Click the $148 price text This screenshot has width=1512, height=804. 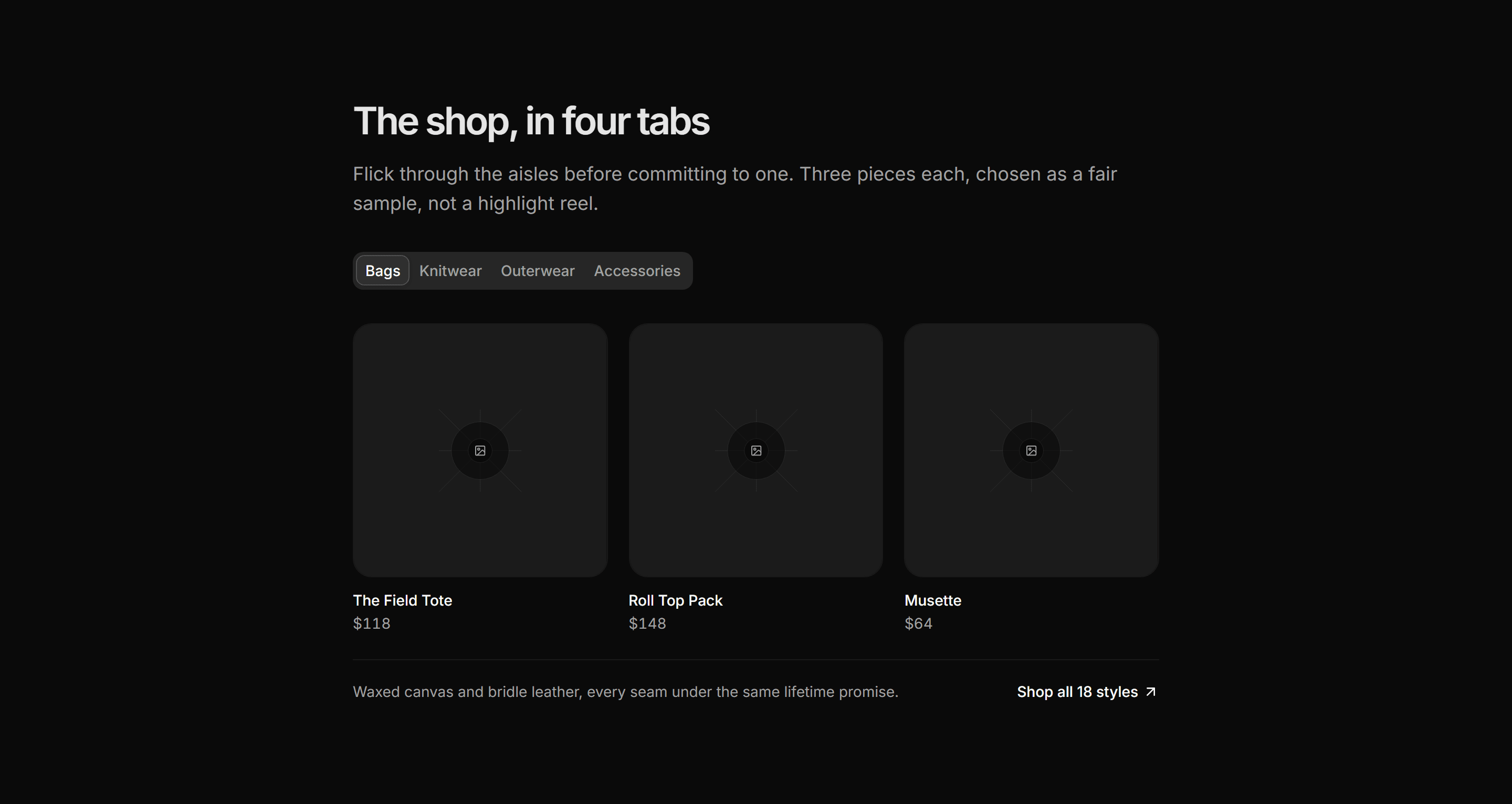pos(647,623)
